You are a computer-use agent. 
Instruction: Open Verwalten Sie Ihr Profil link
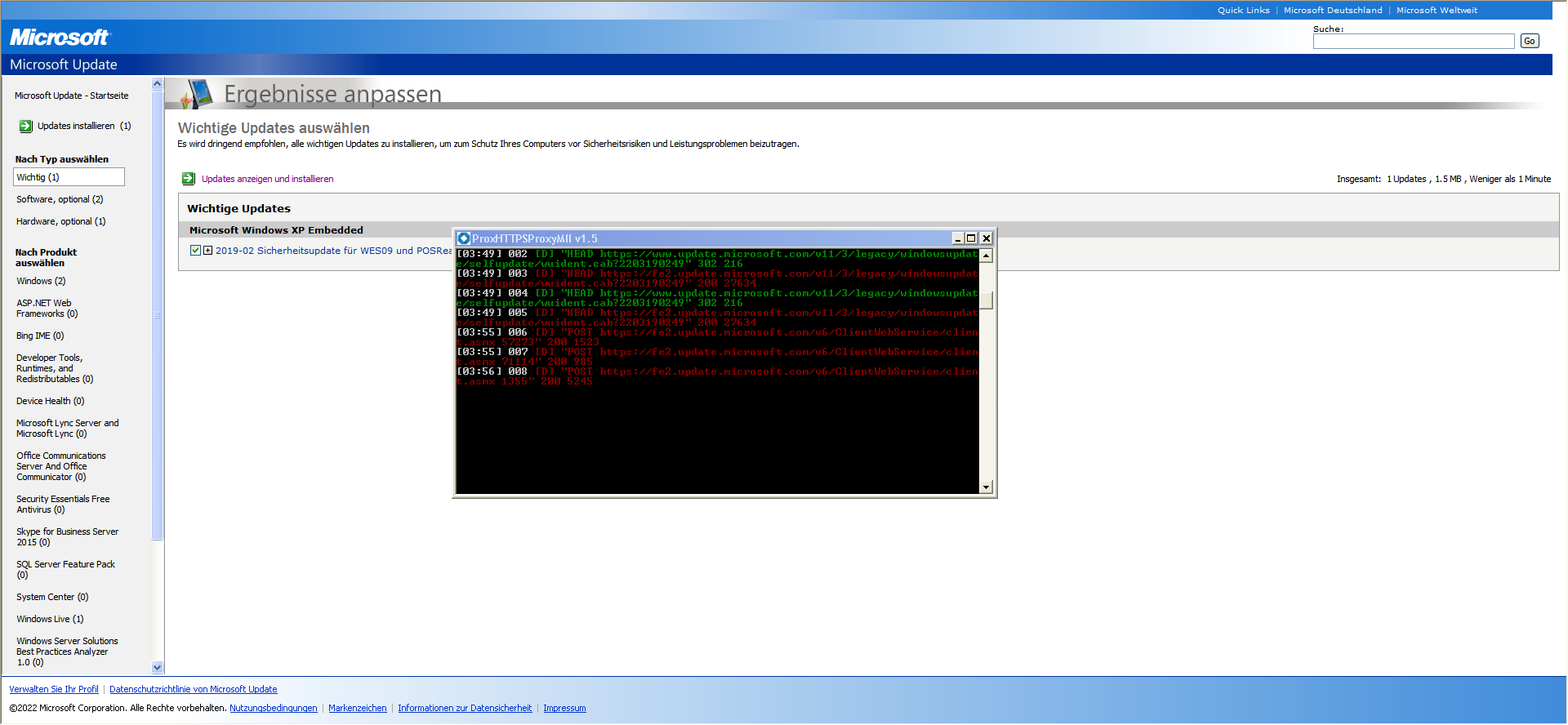pos(54,689)
